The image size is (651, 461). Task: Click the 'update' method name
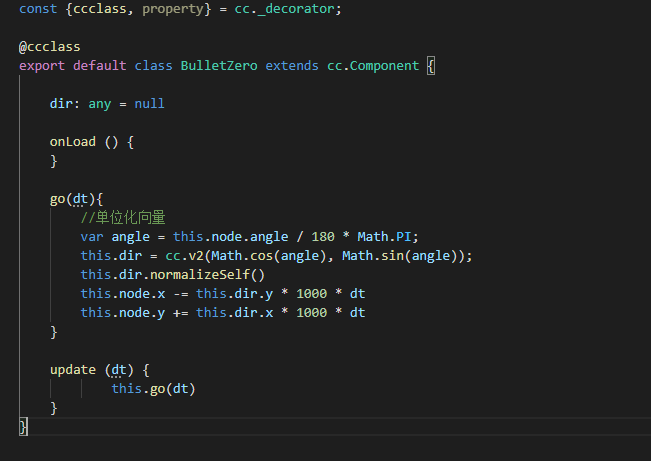[73, 370]
